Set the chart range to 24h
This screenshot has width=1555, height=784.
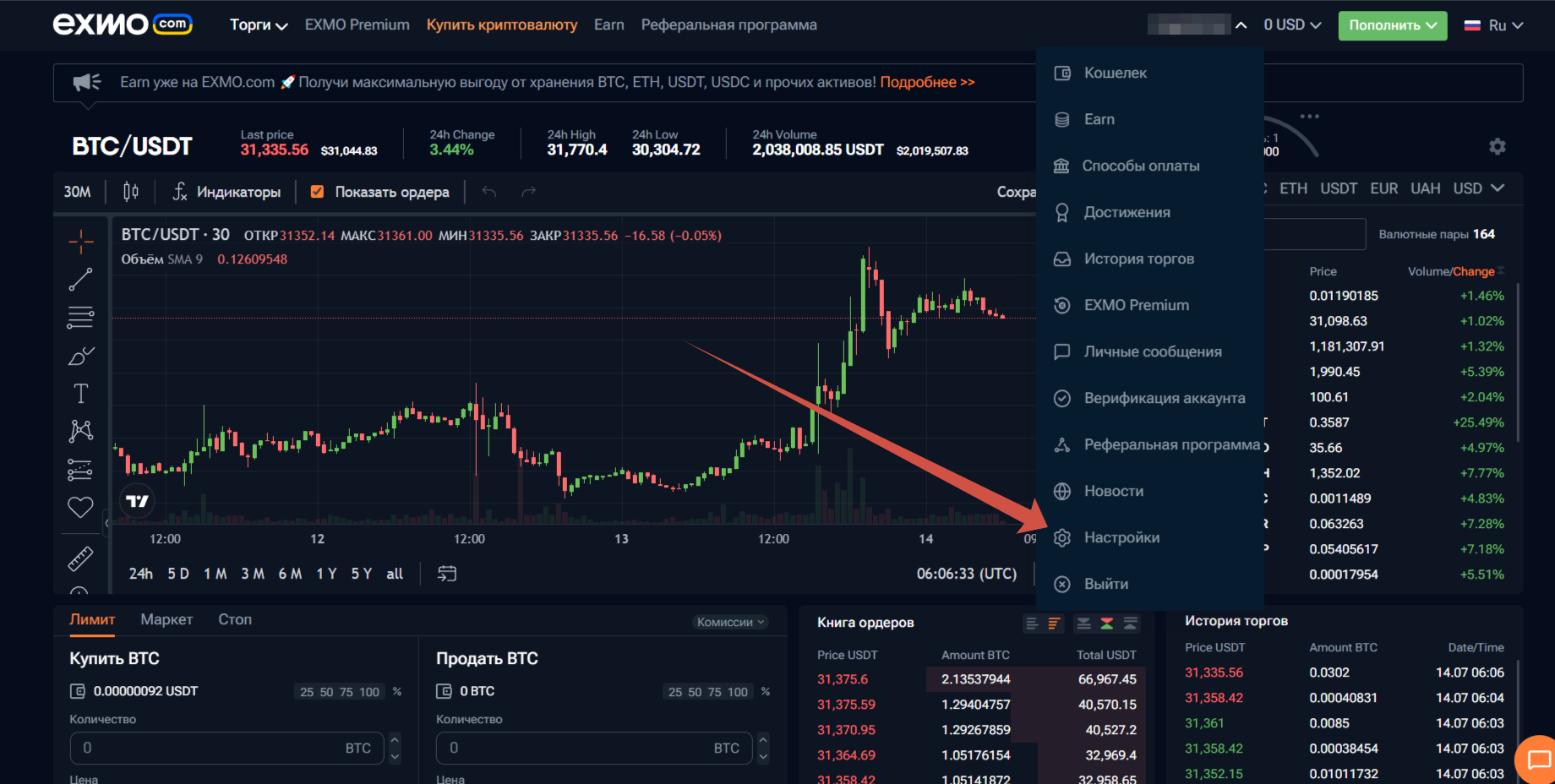[141, 574]
